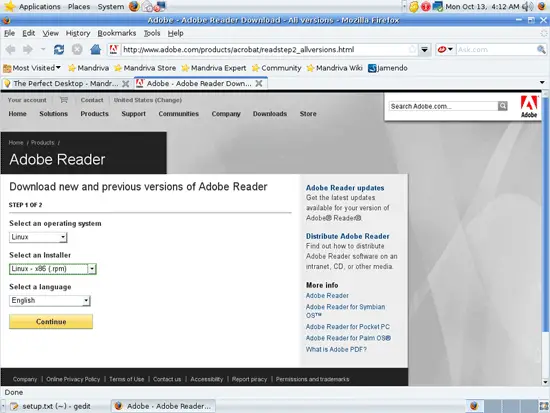
Task: Open the language dropdown showing English
Action: [50, 301]
